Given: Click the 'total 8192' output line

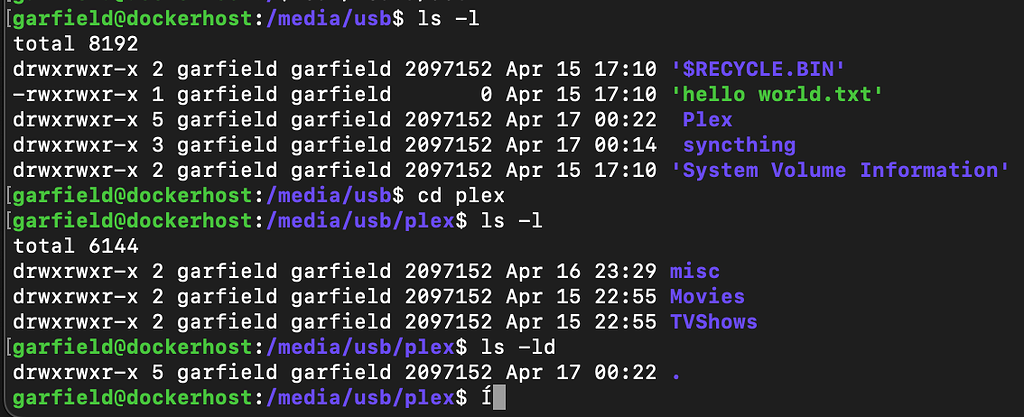Looking at the screenshot, I should (75, 45).
